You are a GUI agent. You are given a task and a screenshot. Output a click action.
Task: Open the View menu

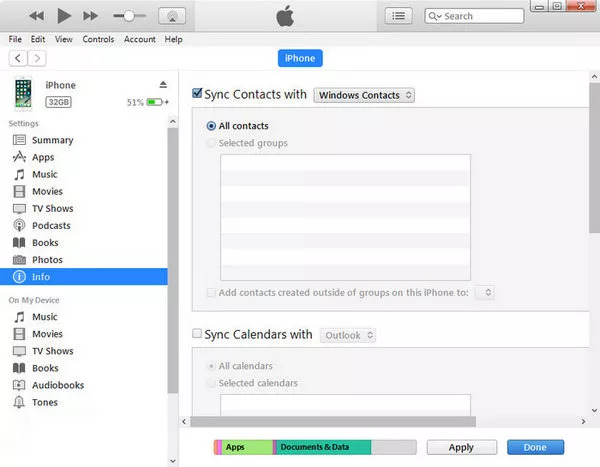tap(64, 39)
